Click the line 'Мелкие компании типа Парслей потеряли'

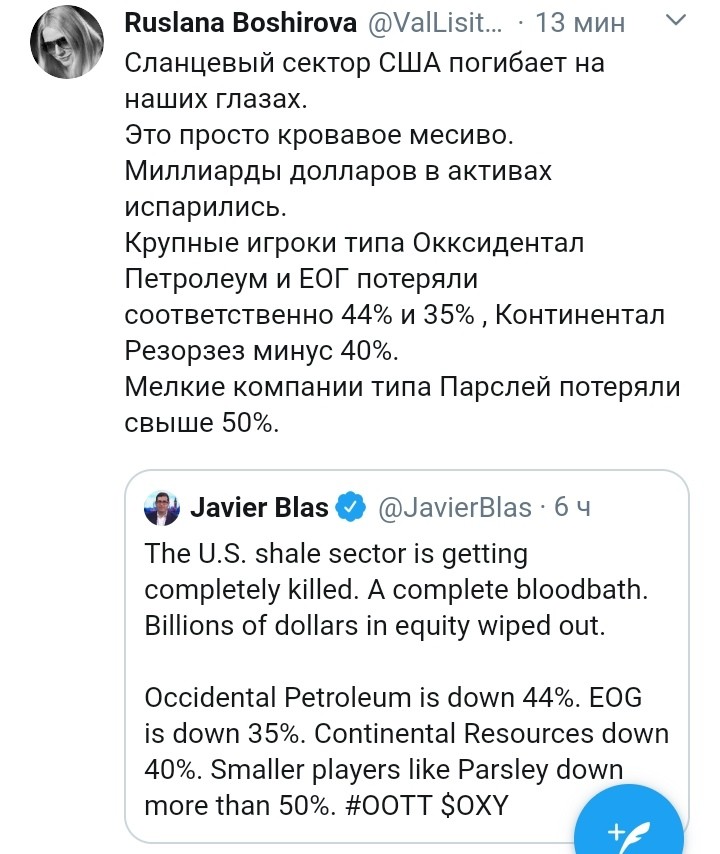pos(402,386)
